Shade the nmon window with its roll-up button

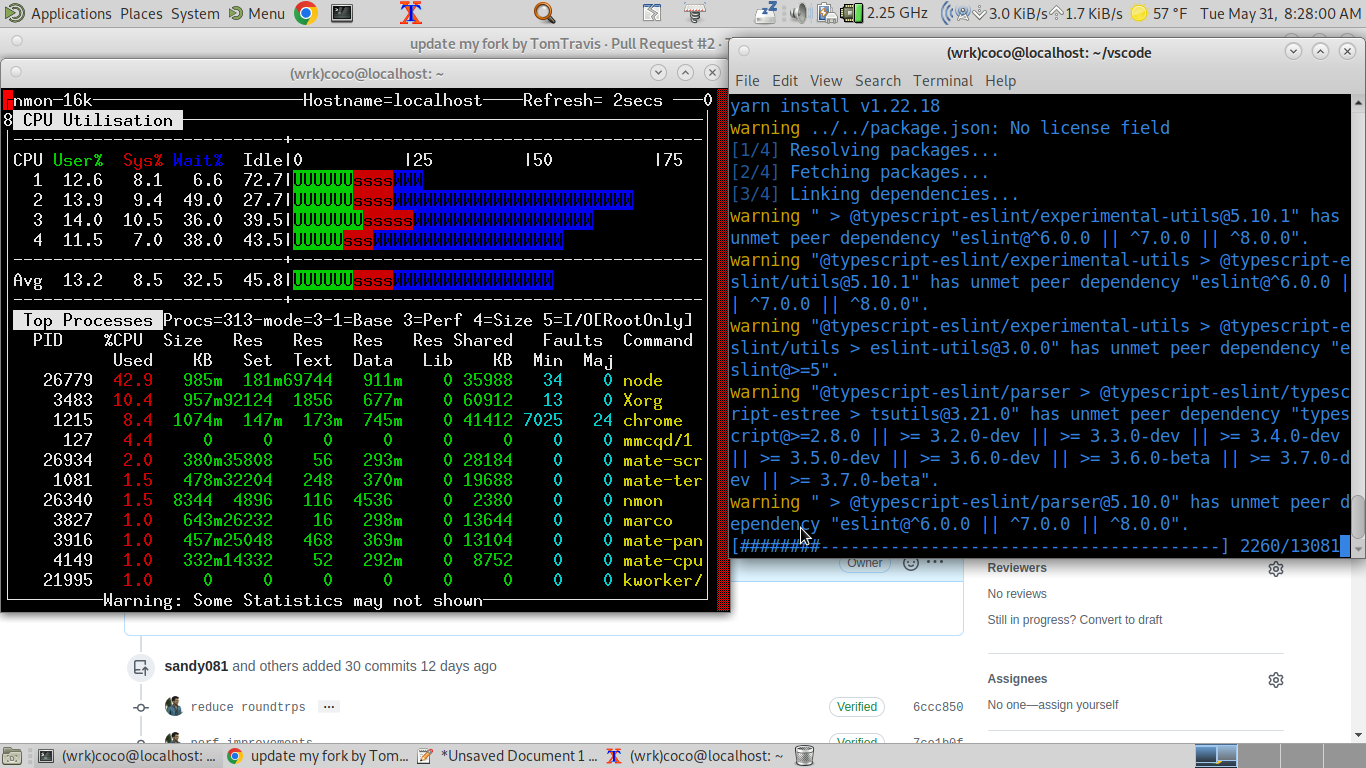(x=685, y=72)
